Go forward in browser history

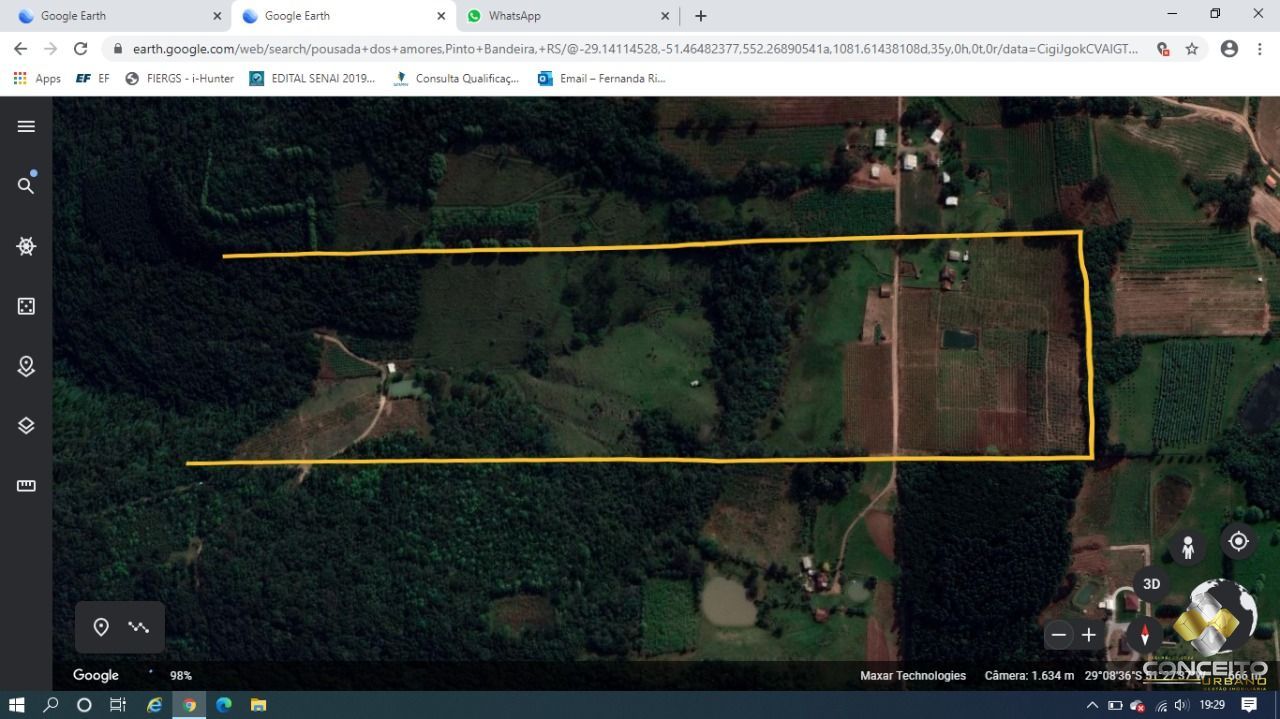tap(50, 48)
